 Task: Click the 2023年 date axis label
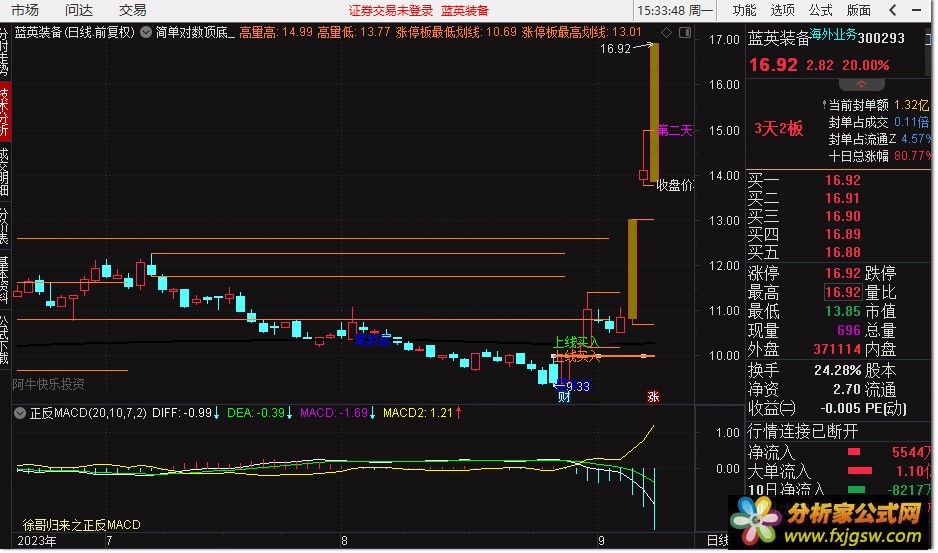37,541
